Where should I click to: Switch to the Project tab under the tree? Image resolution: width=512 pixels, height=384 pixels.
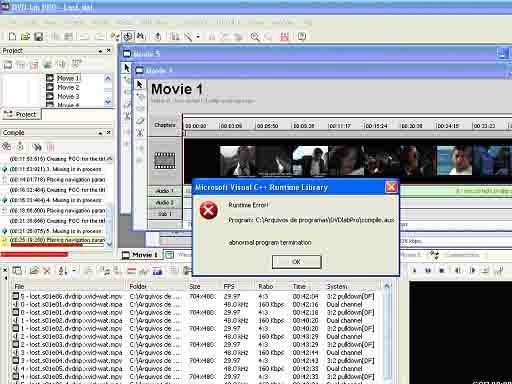point(21,114)
